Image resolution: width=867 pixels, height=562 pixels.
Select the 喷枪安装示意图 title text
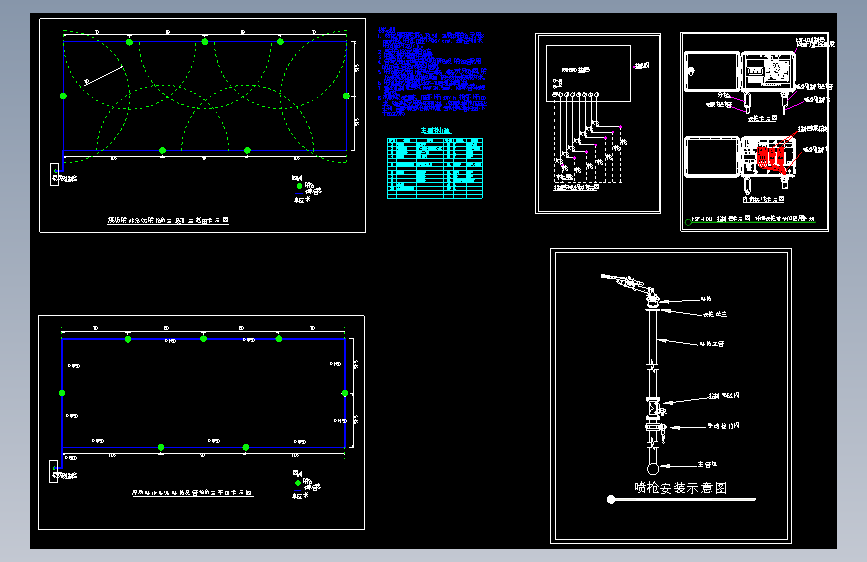coord(680,488)
